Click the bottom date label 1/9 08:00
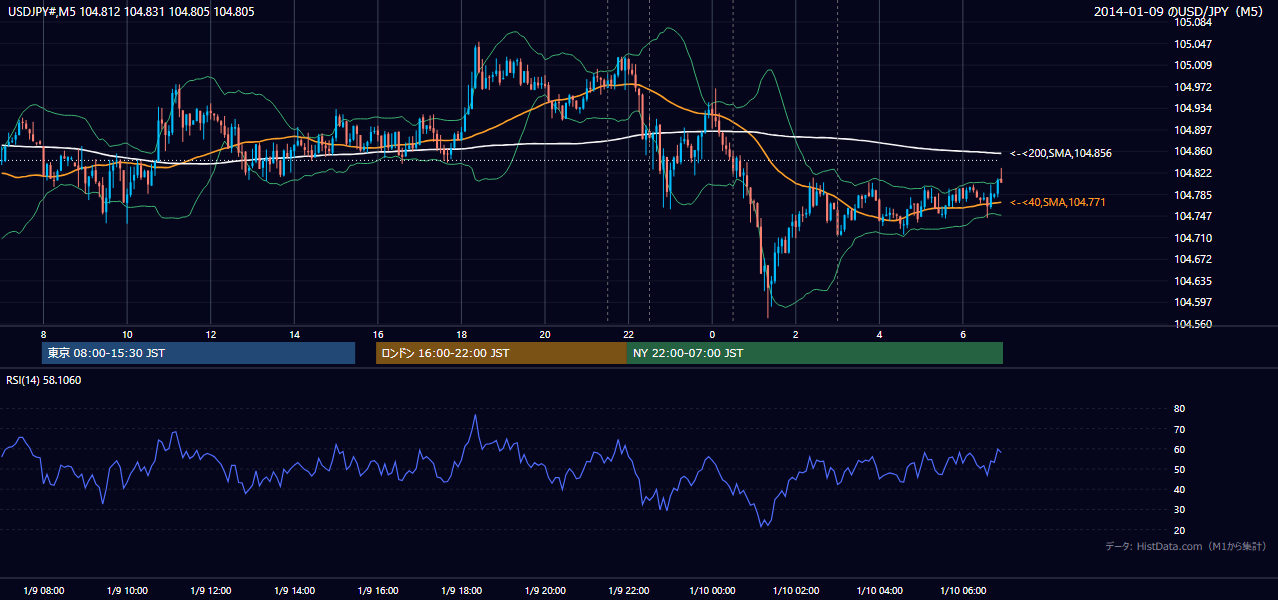This screenshot has width=1278, height=600. pos(43,591)
